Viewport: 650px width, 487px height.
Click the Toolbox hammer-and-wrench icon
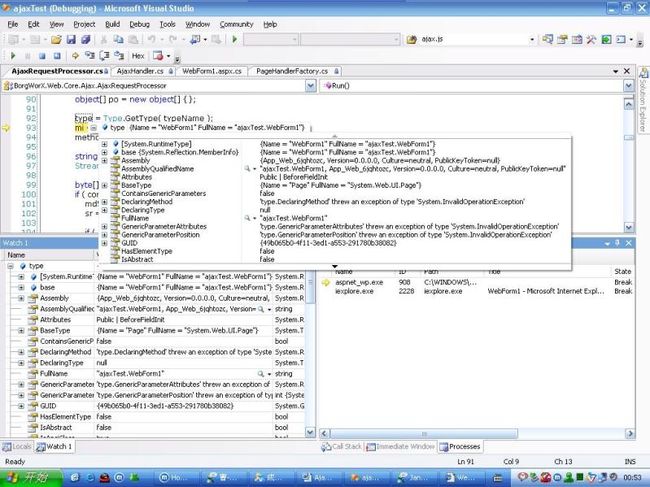592,39
